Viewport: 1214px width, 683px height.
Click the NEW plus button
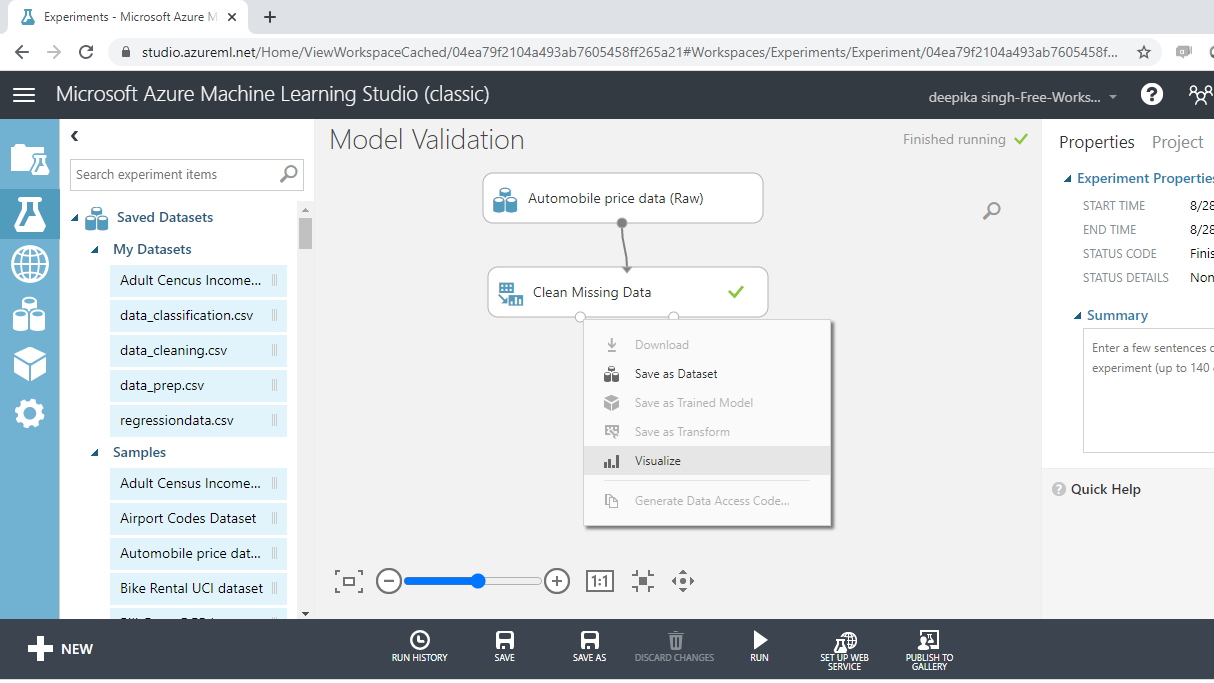pyautogui.click(x=60, y=649)
